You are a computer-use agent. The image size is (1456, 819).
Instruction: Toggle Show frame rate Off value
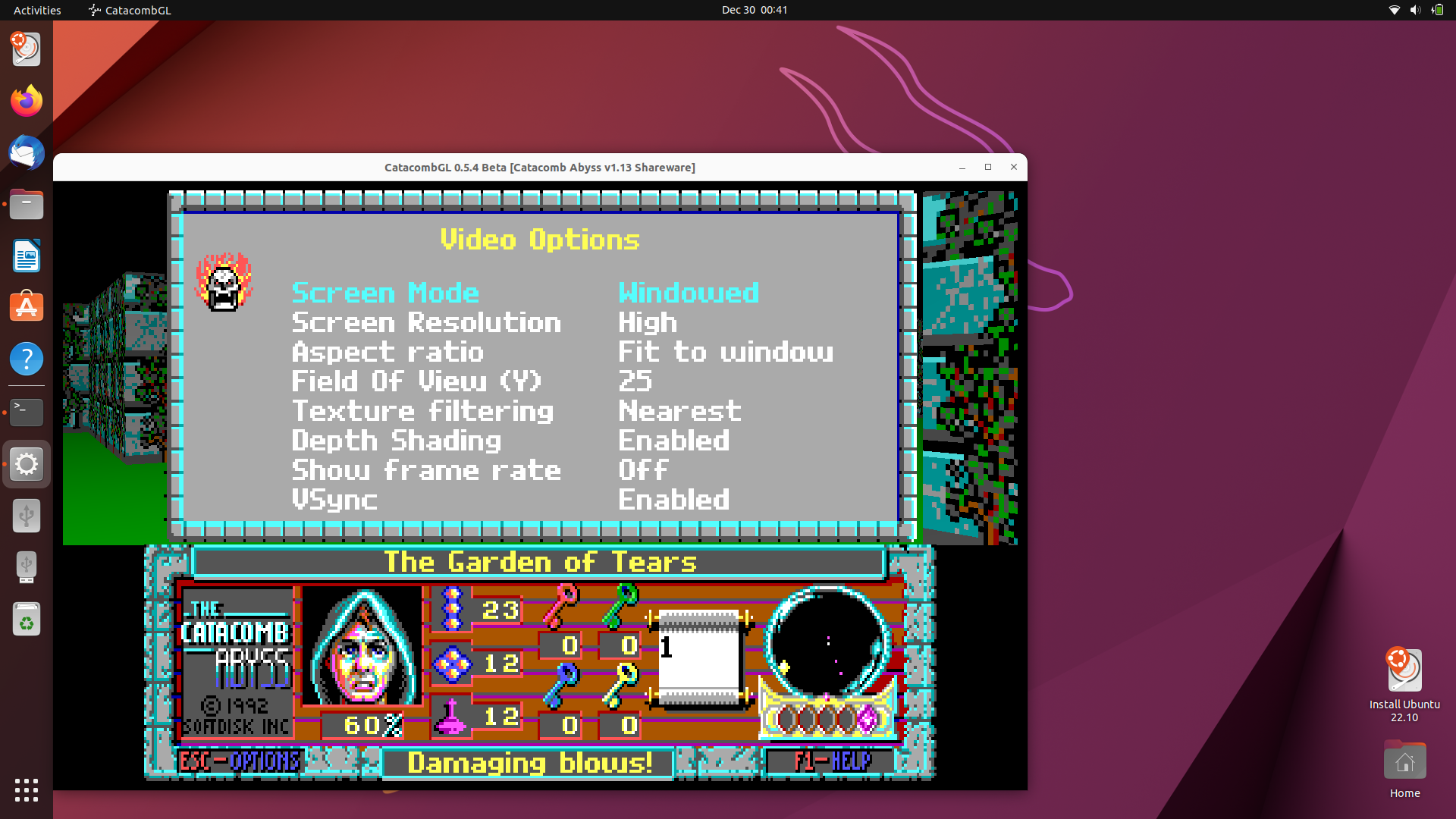point(643,470)
